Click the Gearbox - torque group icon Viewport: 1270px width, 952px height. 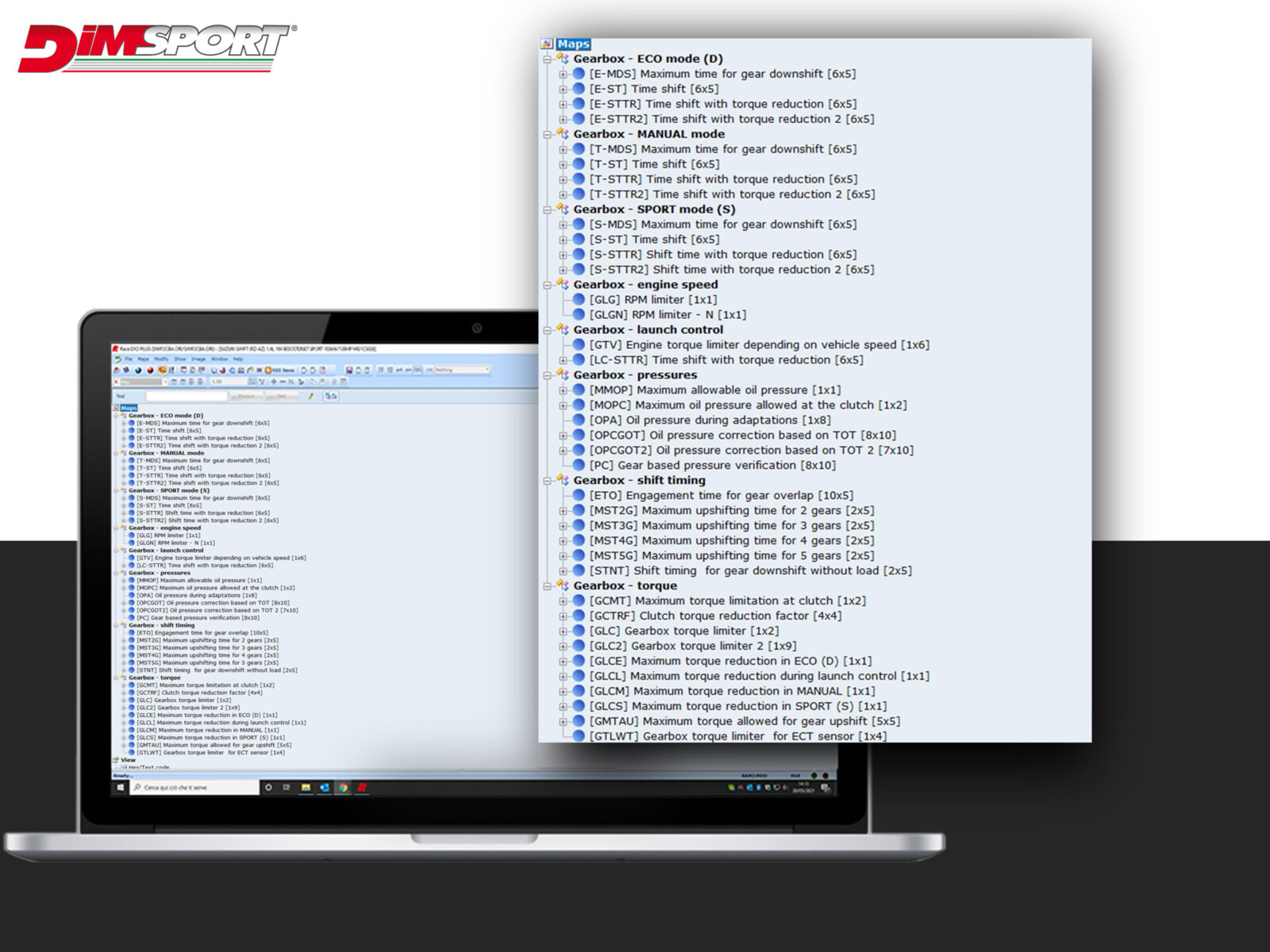[x=562, y=585]
